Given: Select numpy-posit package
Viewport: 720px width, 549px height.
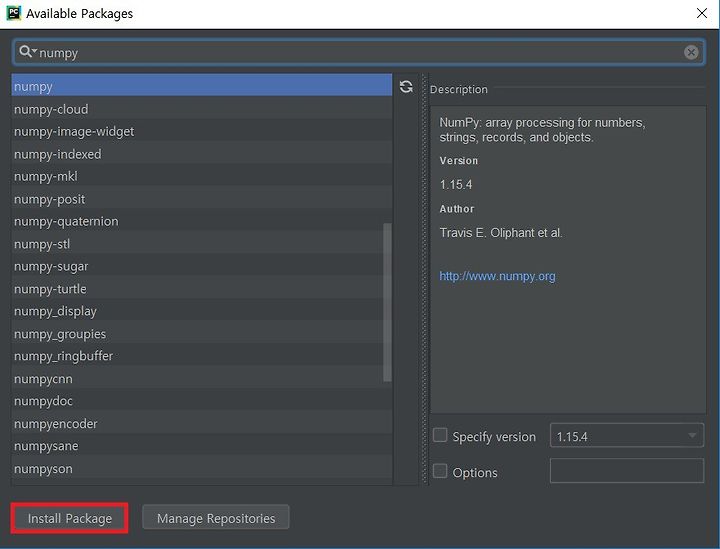Looking at the screenshot, I should pyautogui.click(x=202, y=199).
